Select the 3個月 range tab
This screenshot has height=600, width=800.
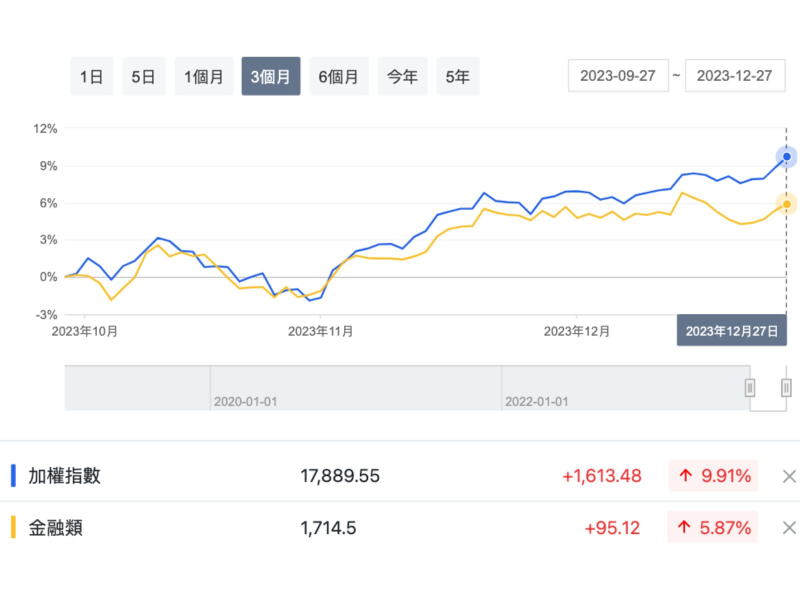tap(271, 76)
